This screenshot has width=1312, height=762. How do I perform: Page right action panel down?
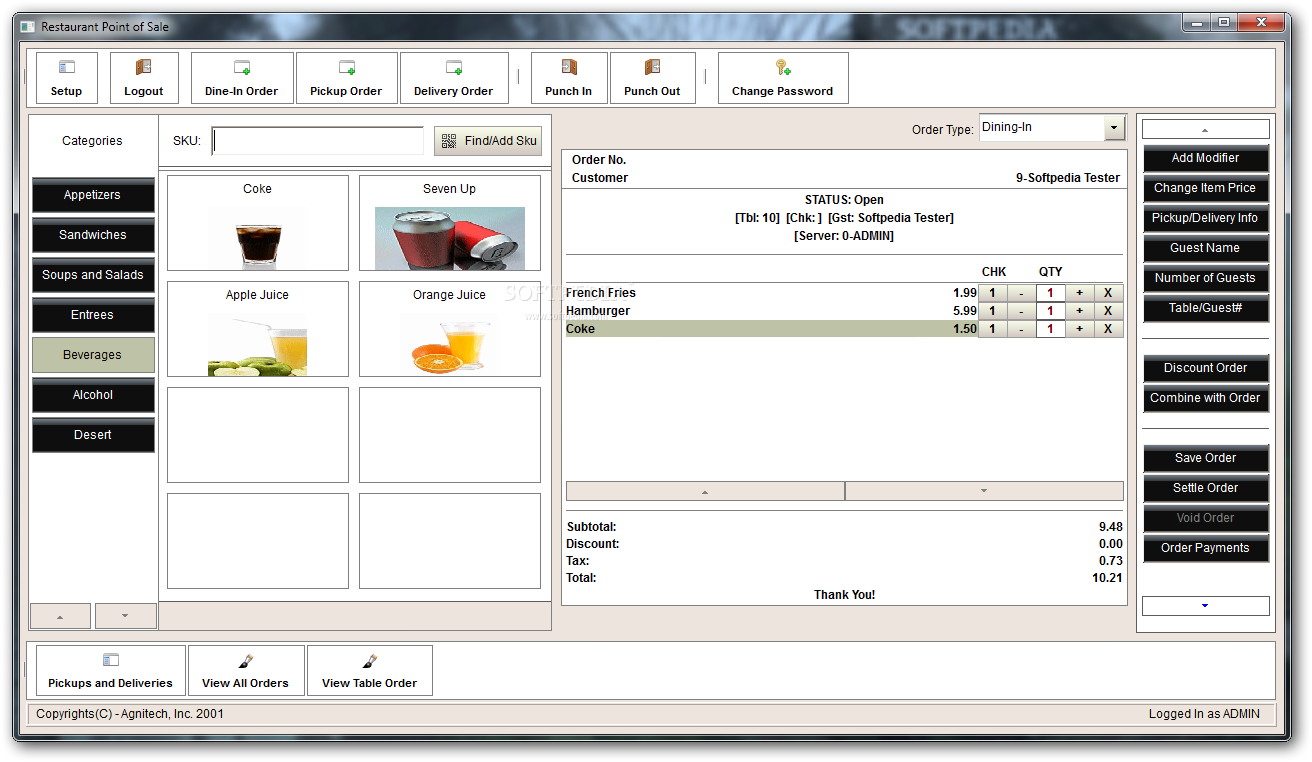(x=1205, y=606)
